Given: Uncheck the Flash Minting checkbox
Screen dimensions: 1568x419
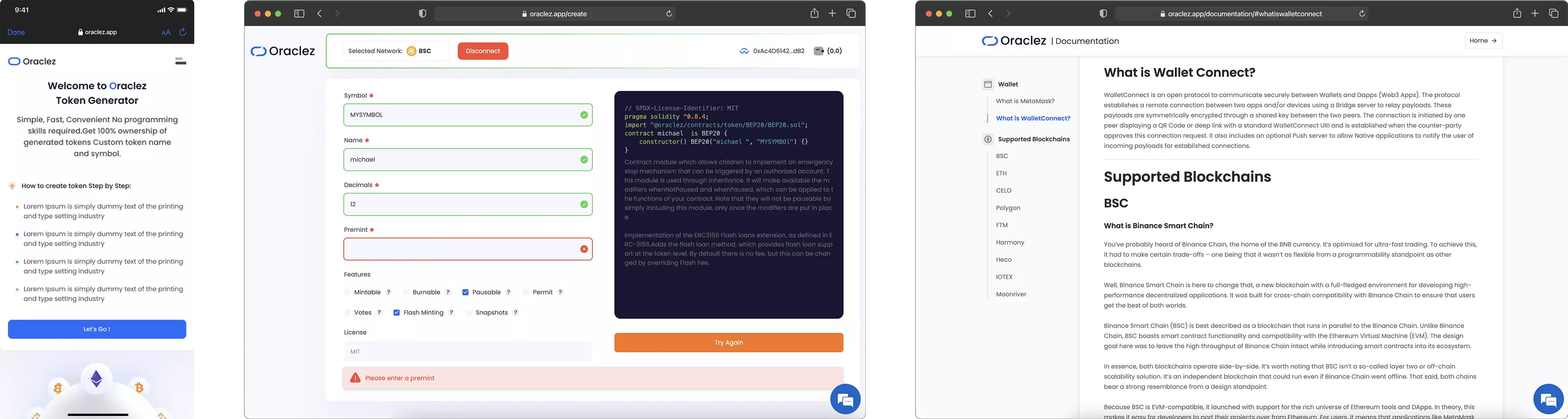Looking at the screenshot, I should click(396, 313).
